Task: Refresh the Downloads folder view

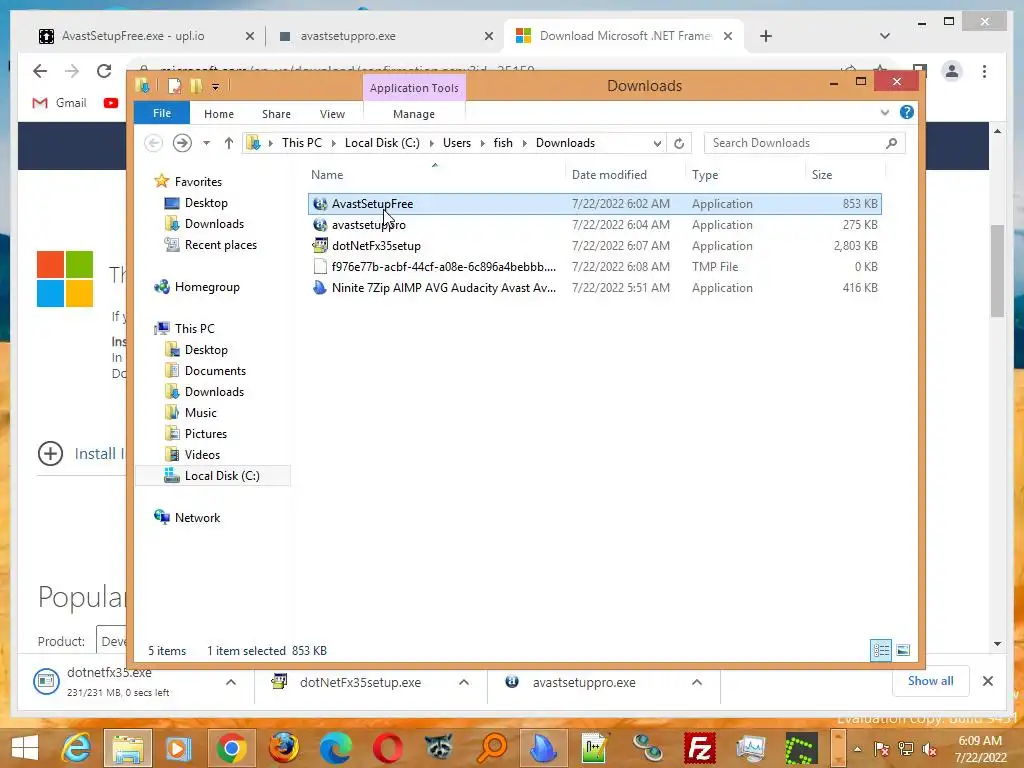Action: [679, 143]
